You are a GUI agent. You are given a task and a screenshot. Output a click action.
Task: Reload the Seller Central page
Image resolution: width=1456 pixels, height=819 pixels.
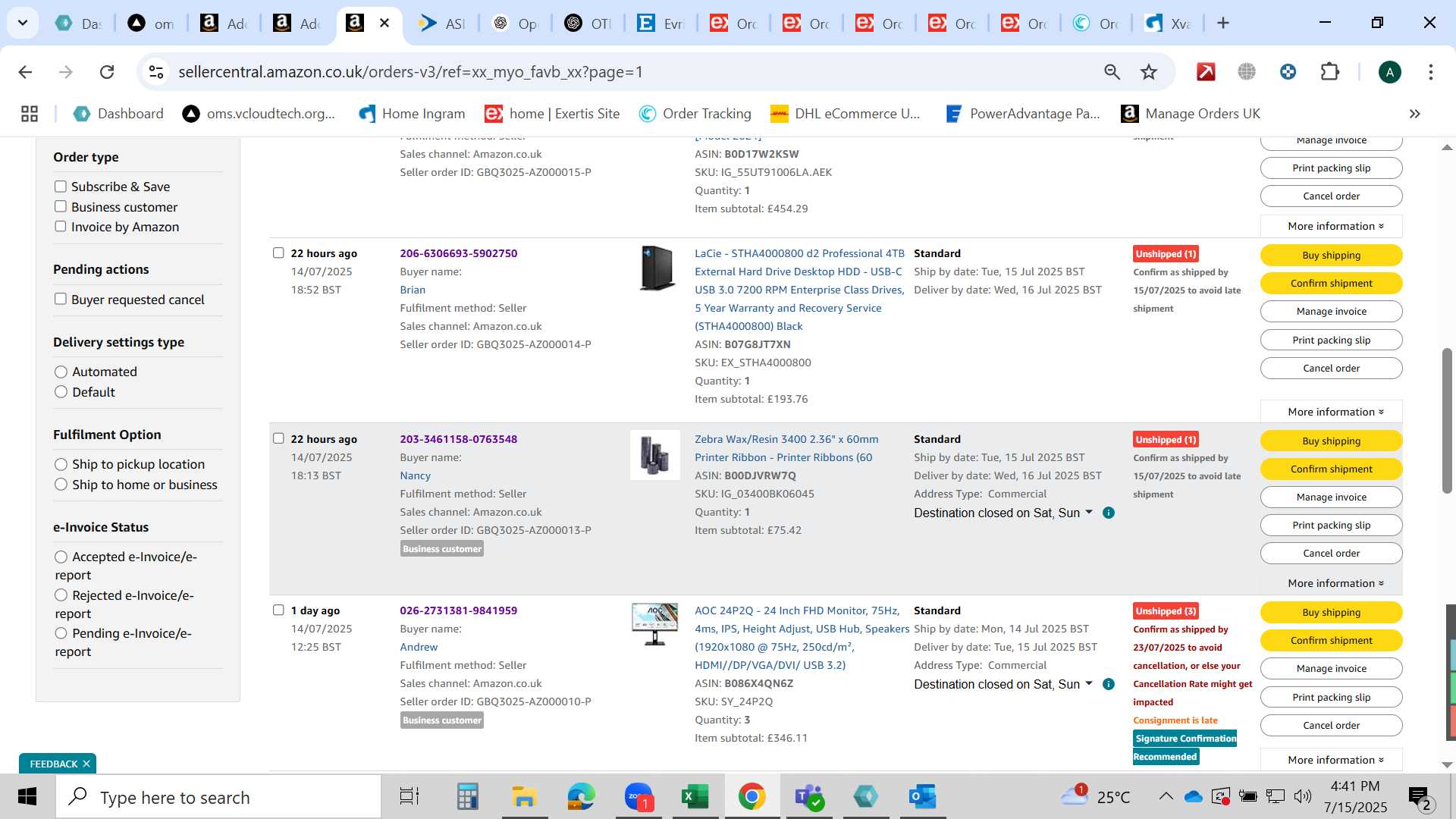point(107,72)
